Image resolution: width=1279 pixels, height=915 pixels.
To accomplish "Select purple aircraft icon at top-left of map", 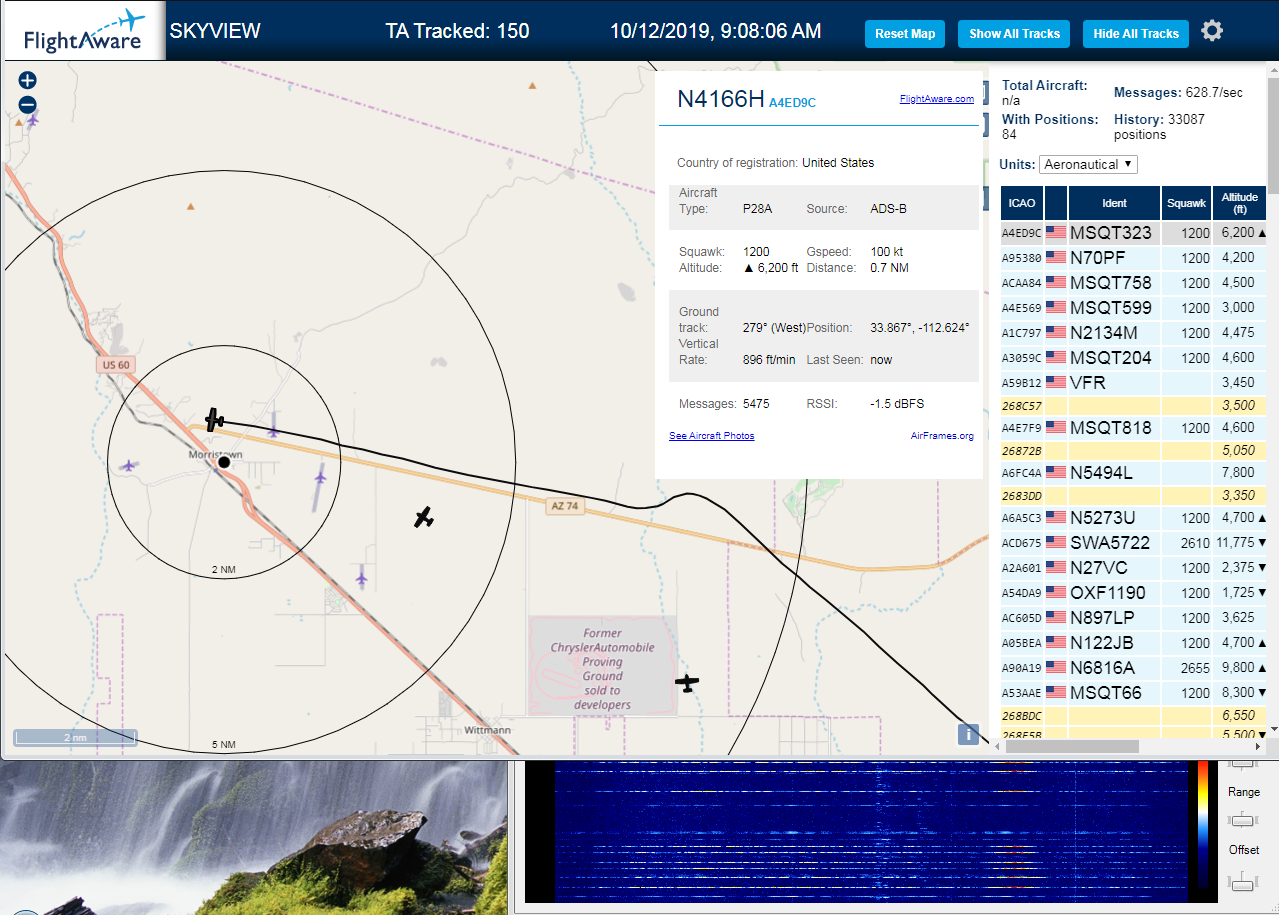I will point(33,120).
